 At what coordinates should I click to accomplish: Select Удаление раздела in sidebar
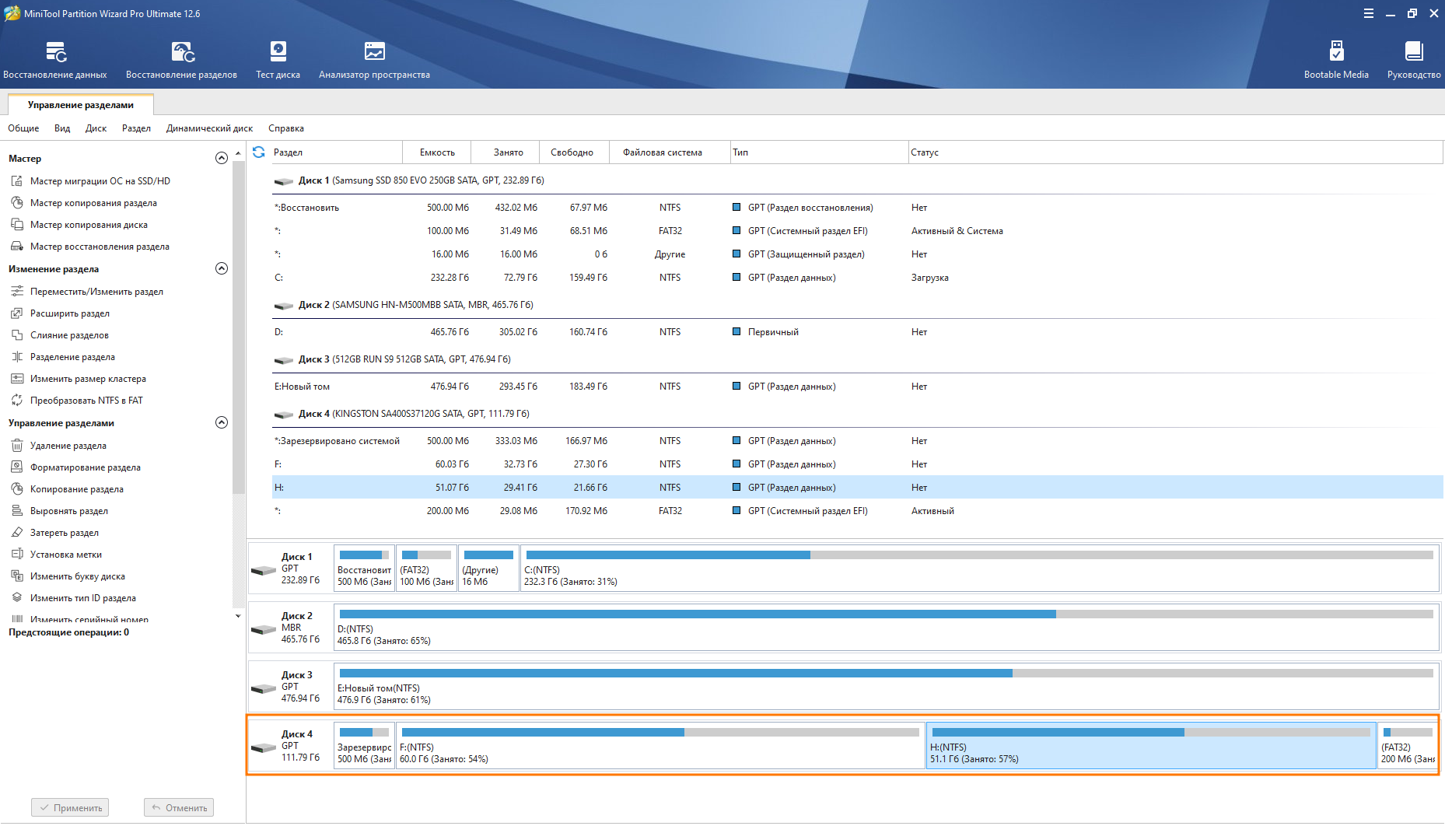pos(68,446)
